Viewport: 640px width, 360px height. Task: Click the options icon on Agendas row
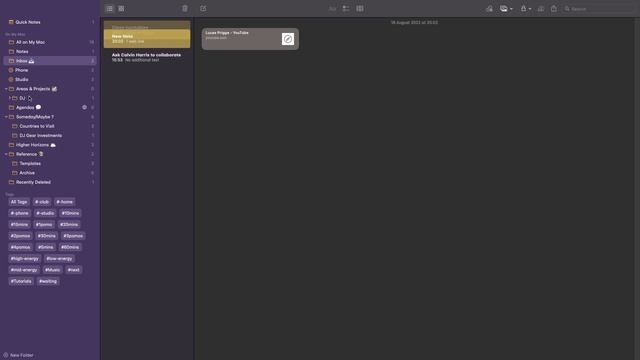click(84, 107)
